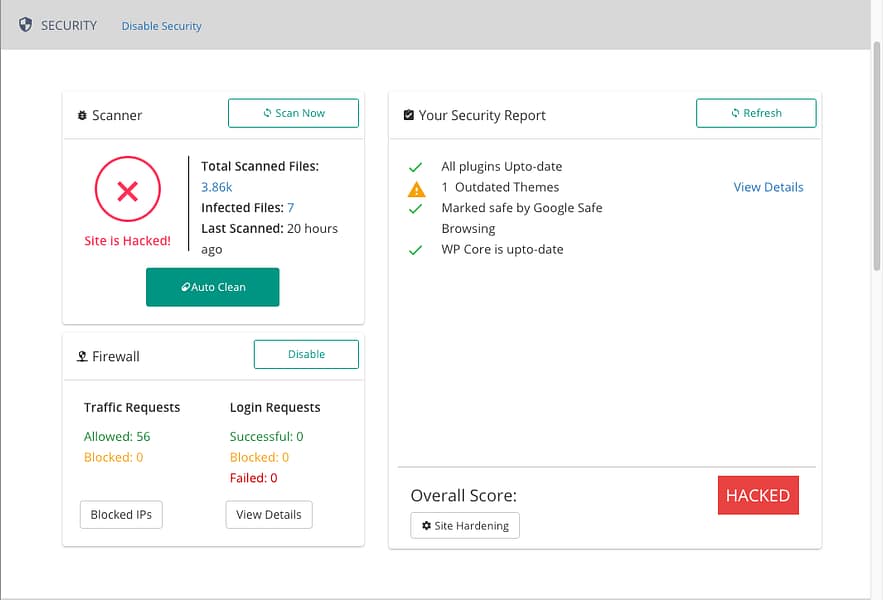Click the checkmark beside WP Core is upto-date
The image size is (883, 600).
click(x=415, y=249)
